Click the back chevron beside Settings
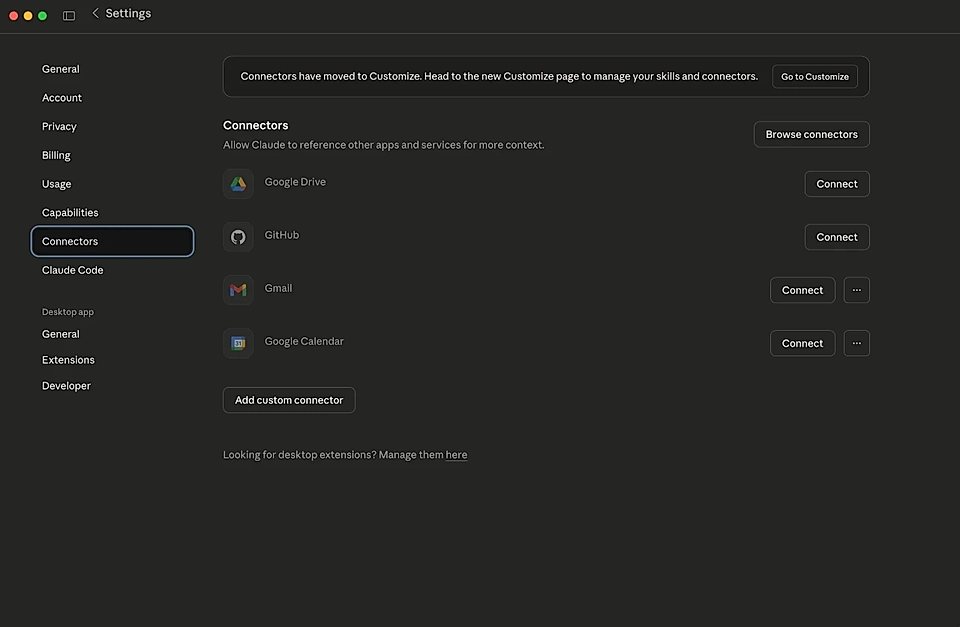This screenshot has width=960, height=627. click(95, 12)
